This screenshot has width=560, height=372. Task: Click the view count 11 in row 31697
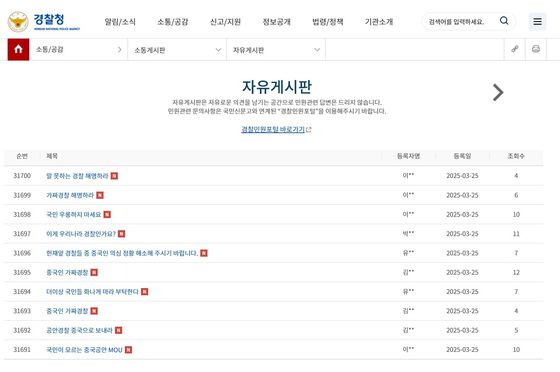coord(516,234)
